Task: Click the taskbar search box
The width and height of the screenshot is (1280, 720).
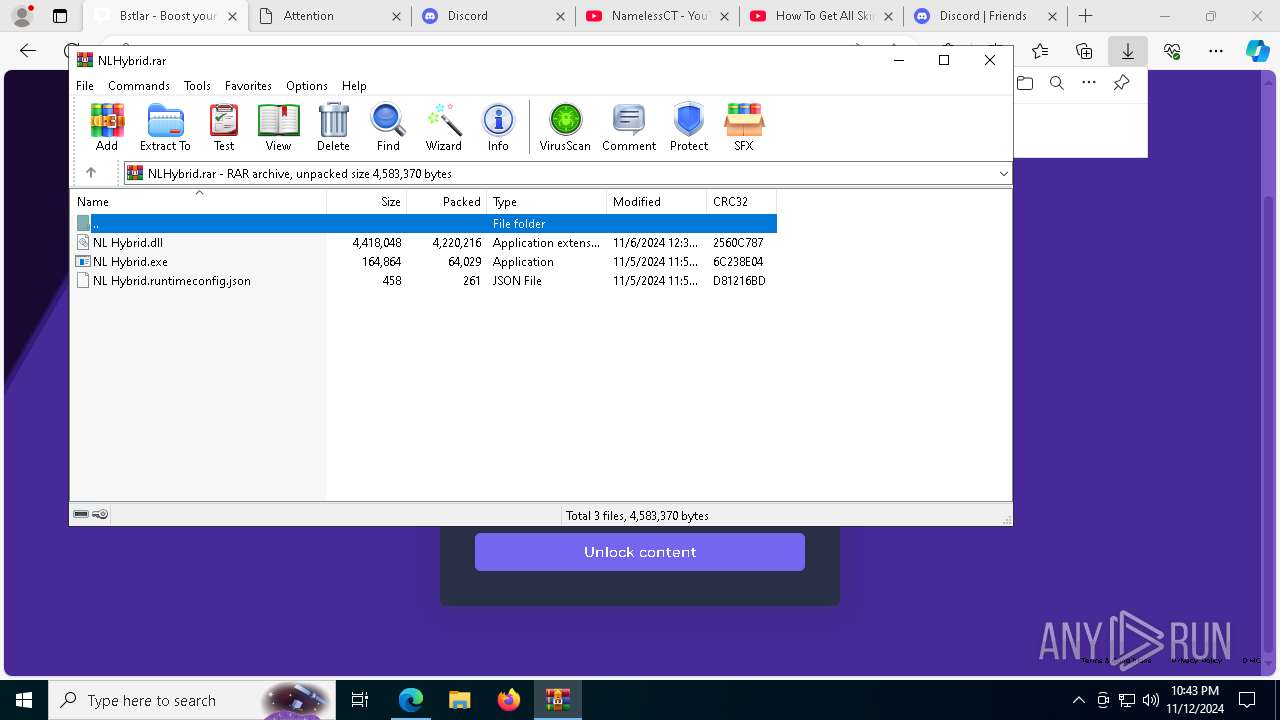Action: pyautogui.click(x=192, y=700)
